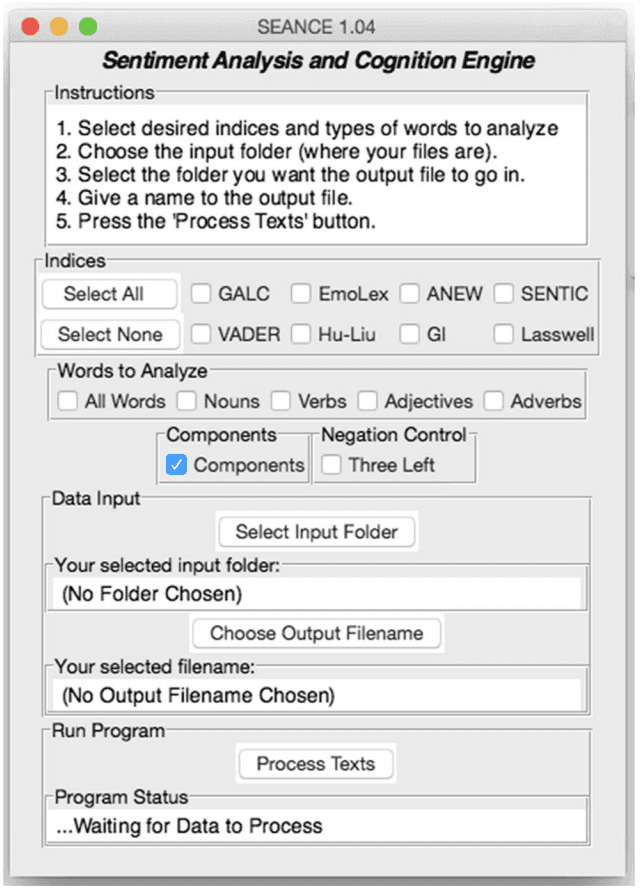This screenshot has height=890, width=642.
Task: Check the All Words option
Action: [x=68, y=401]
